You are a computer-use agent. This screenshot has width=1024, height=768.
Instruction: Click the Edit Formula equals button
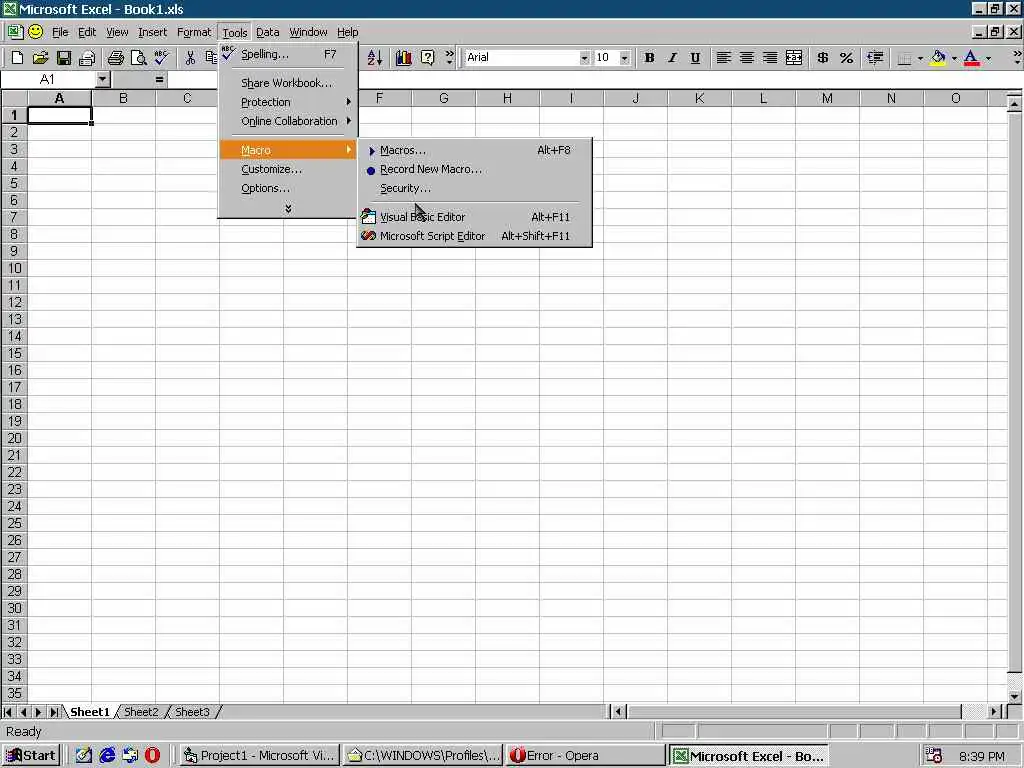(x=159, y=80)
